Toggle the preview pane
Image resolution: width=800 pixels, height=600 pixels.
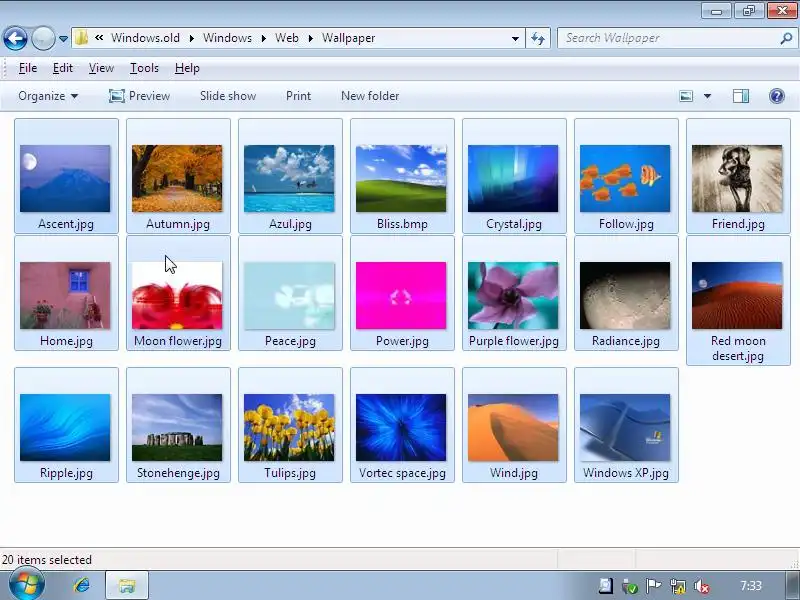[741, 96]
